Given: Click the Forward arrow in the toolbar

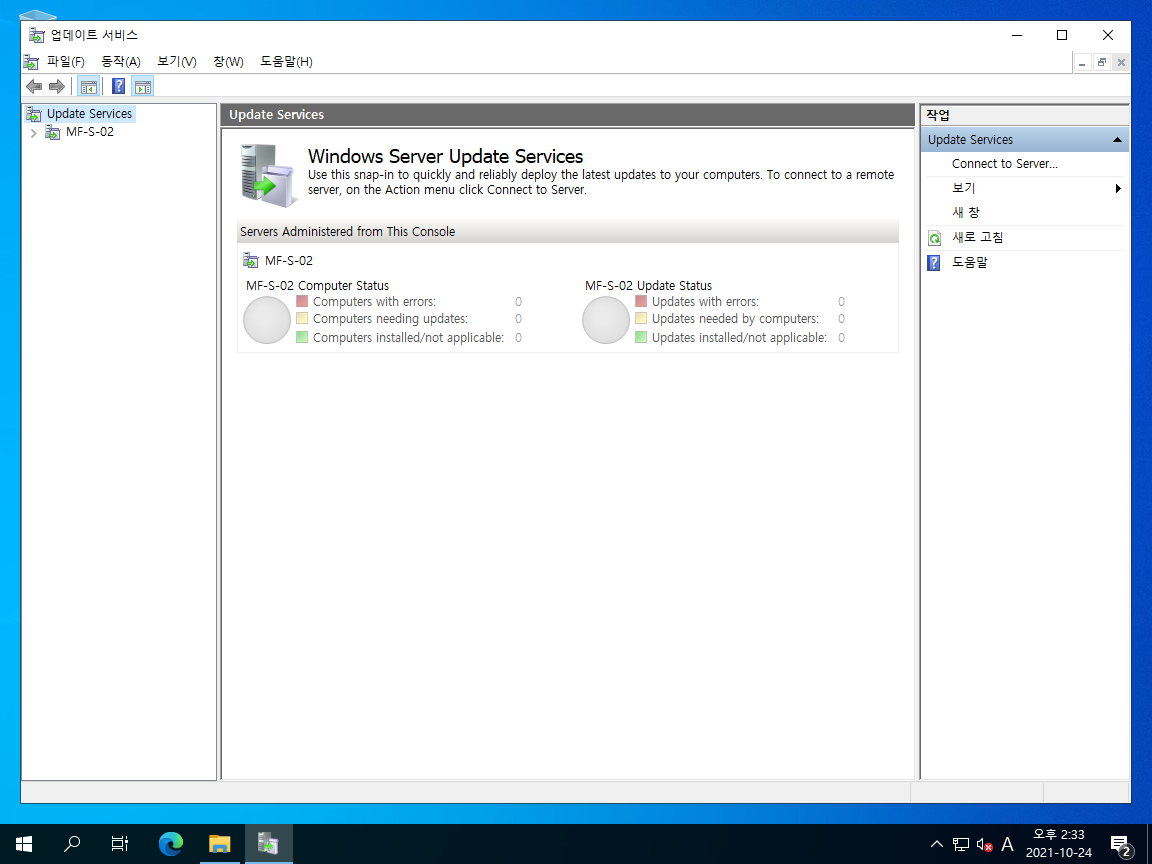Looking at the screenshot, I should pyautogui.click(x=57, y=87).
